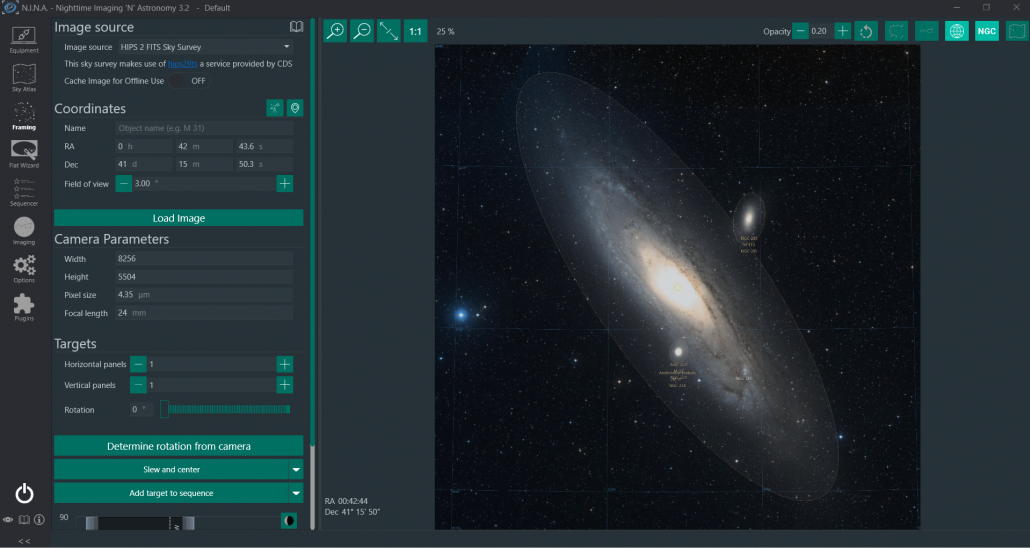Screen dimensions: 1030x548
Task: Toggle NGC annotation overlay button
Action: pyautogui.click(x=987, y=31)
